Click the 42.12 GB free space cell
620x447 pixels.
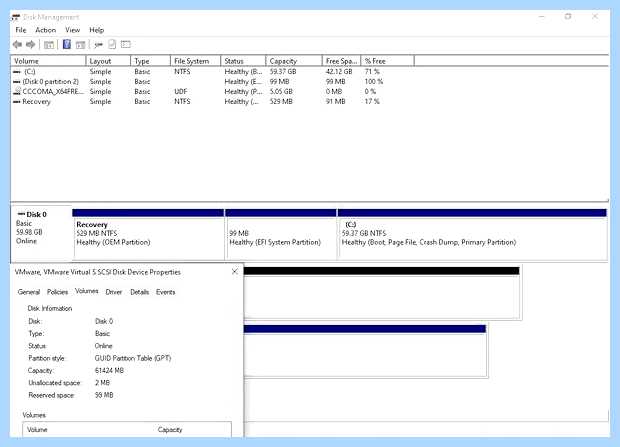(x=339, y=72)
